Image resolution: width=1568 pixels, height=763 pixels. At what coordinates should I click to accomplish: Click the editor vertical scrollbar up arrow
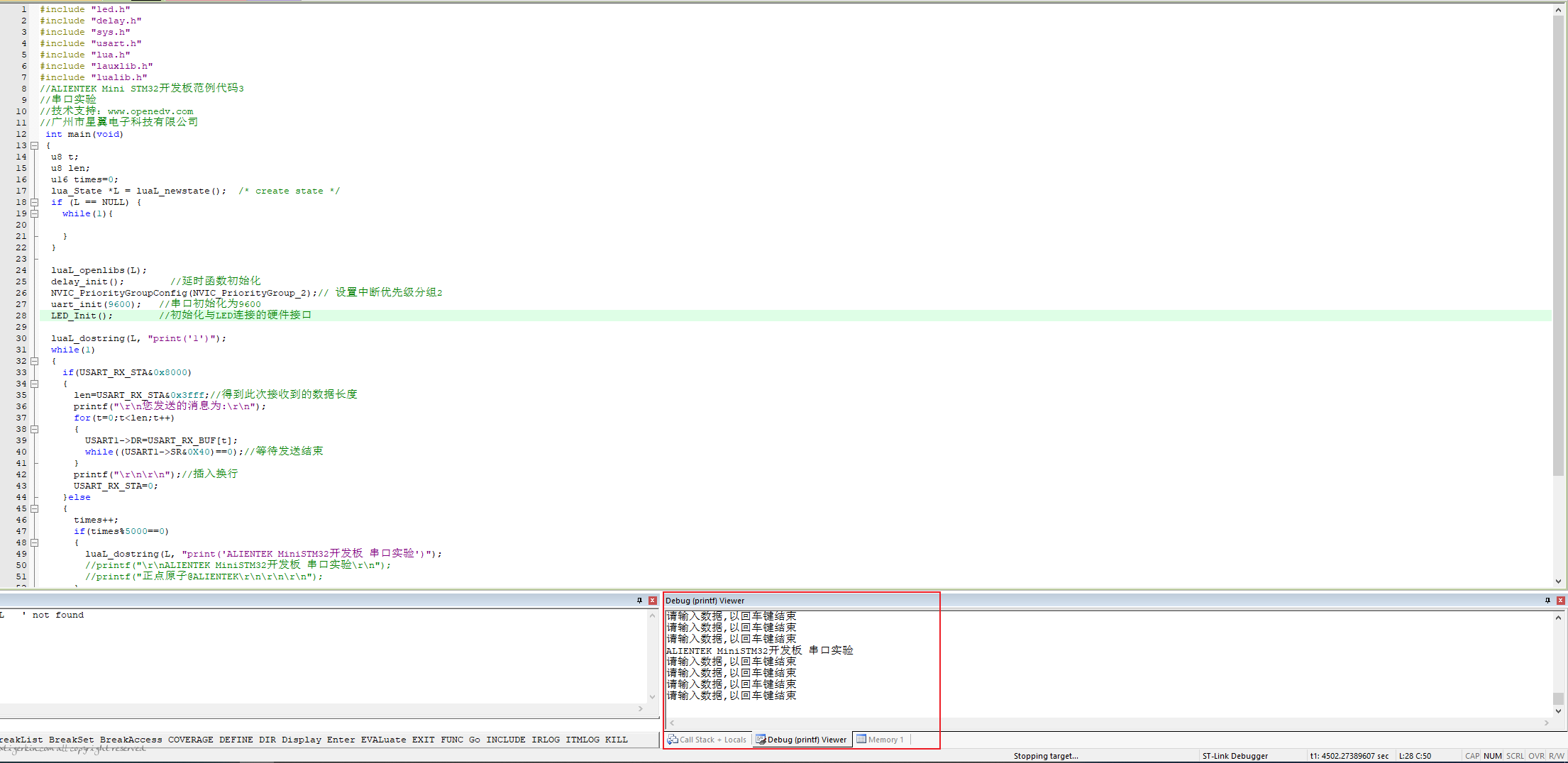(1558, 9)
